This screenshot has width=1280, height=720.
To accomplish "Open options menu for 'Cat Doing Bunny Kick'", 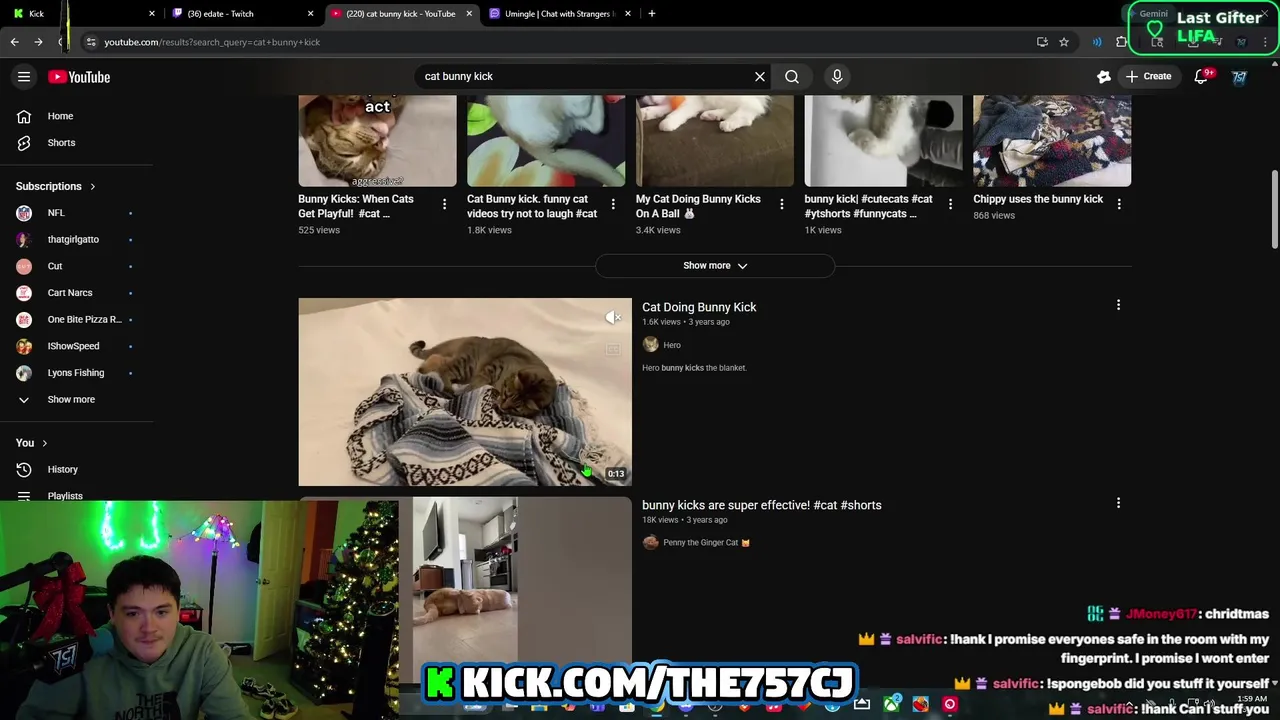I will tap(1119, 306).
